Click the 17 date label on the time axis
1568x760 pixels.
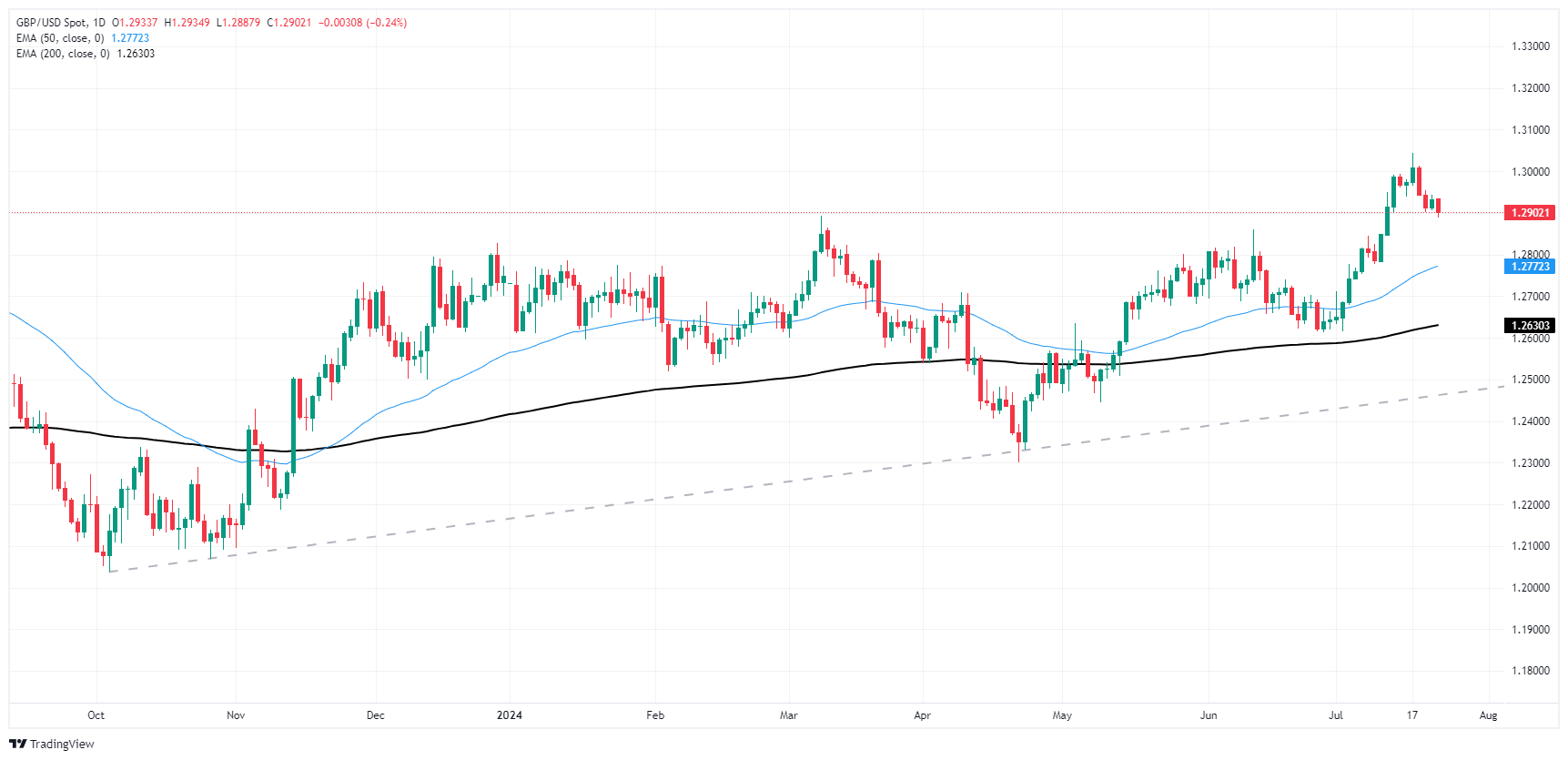click(x=1411, y=715)
